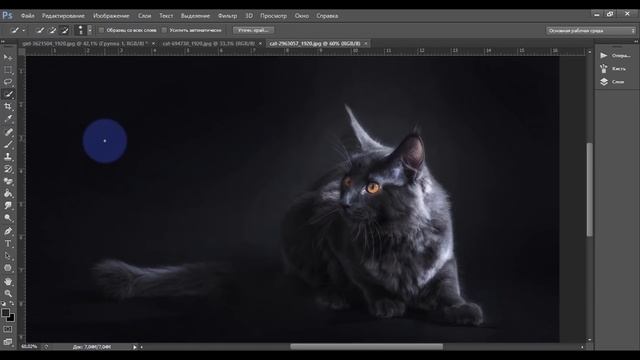Swap foreground and background colors
This screenshot has height=360, width=640.
click(x=11, y=304)
